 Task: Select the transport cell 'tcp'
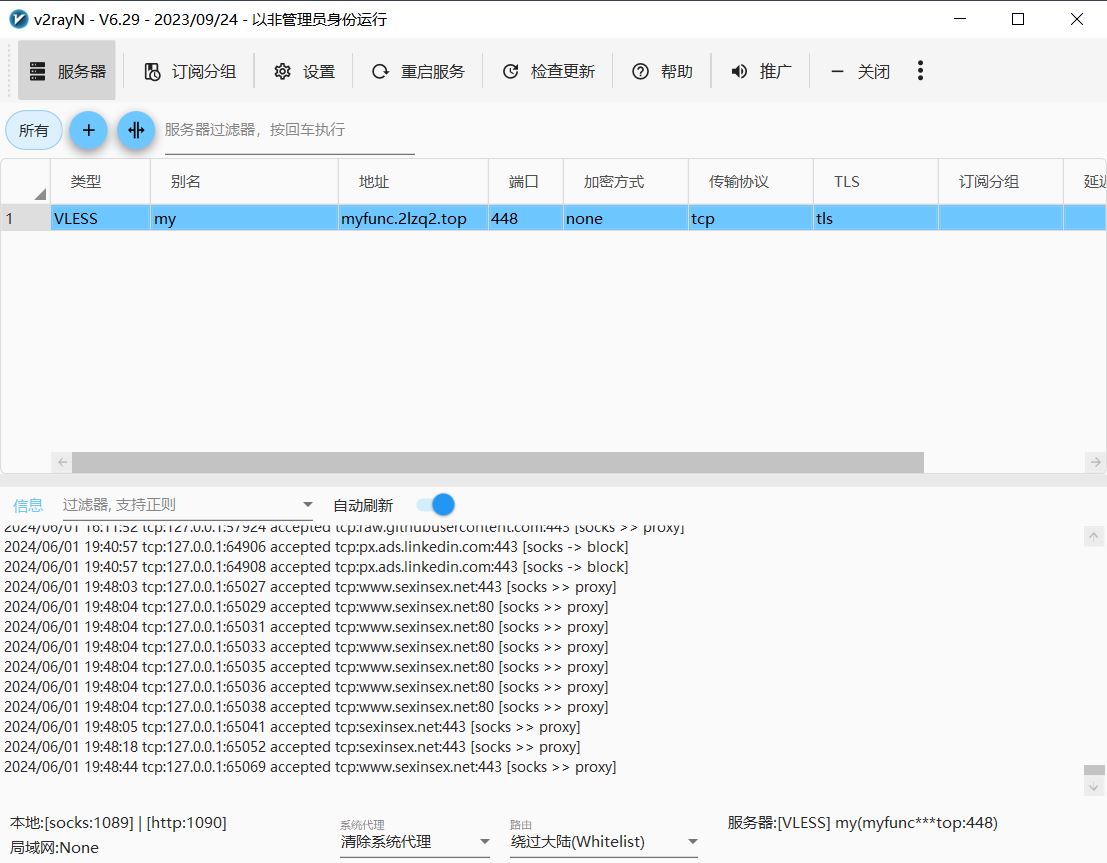(751, 218)
